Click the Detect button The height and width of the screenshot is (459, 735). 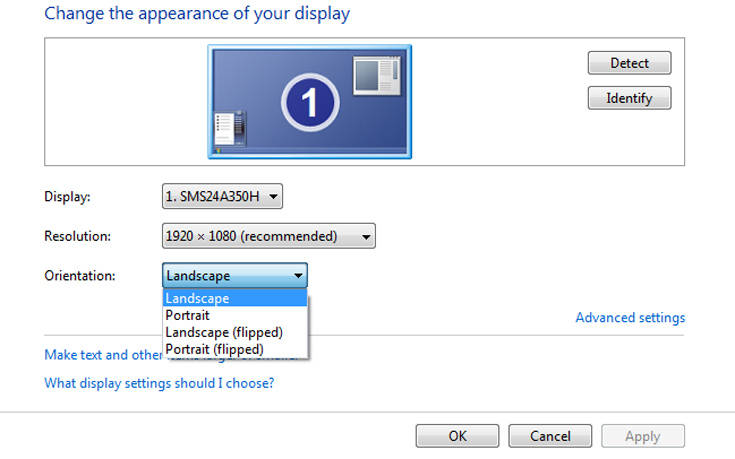tap(629, 63)
